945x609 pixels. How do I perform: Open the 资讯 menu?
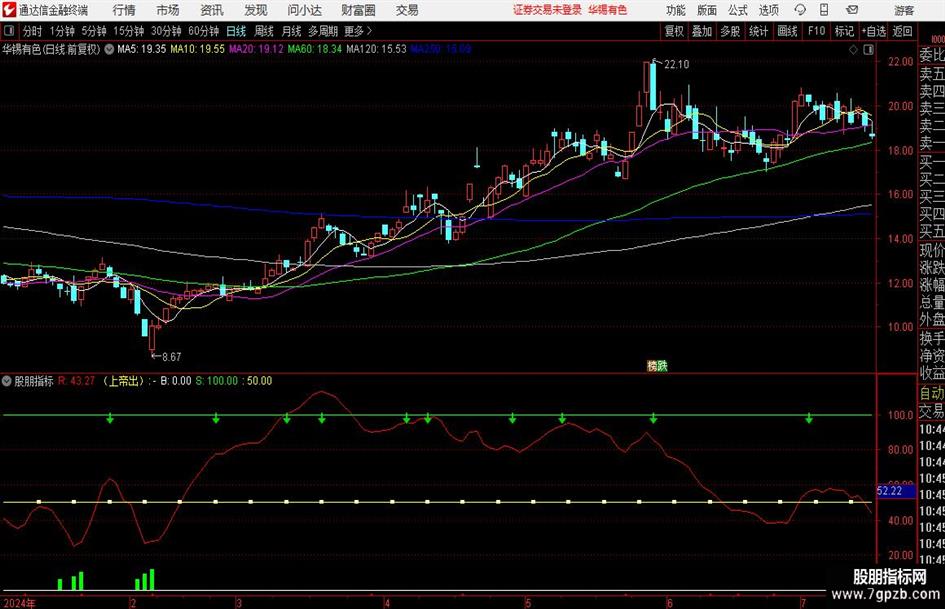click(212, 10)
